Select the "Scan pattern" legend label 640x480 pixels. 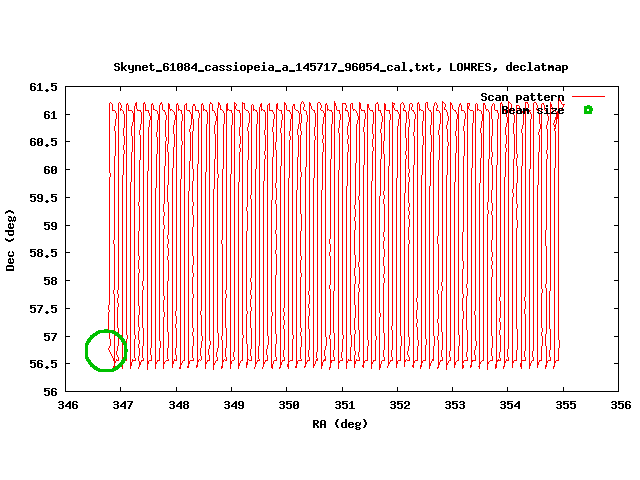coord(522,97)
